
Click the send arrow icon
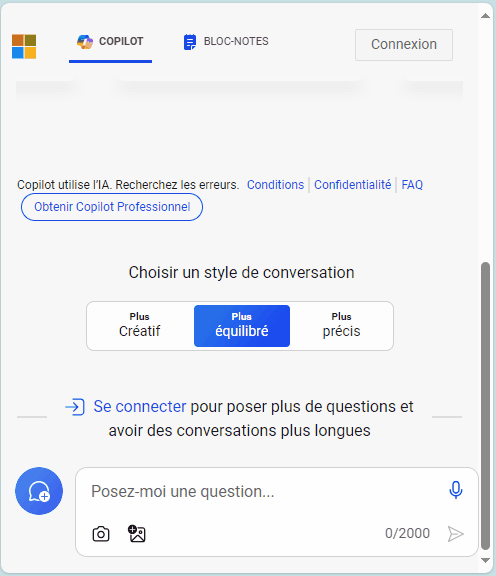click(x=456, y=534)
